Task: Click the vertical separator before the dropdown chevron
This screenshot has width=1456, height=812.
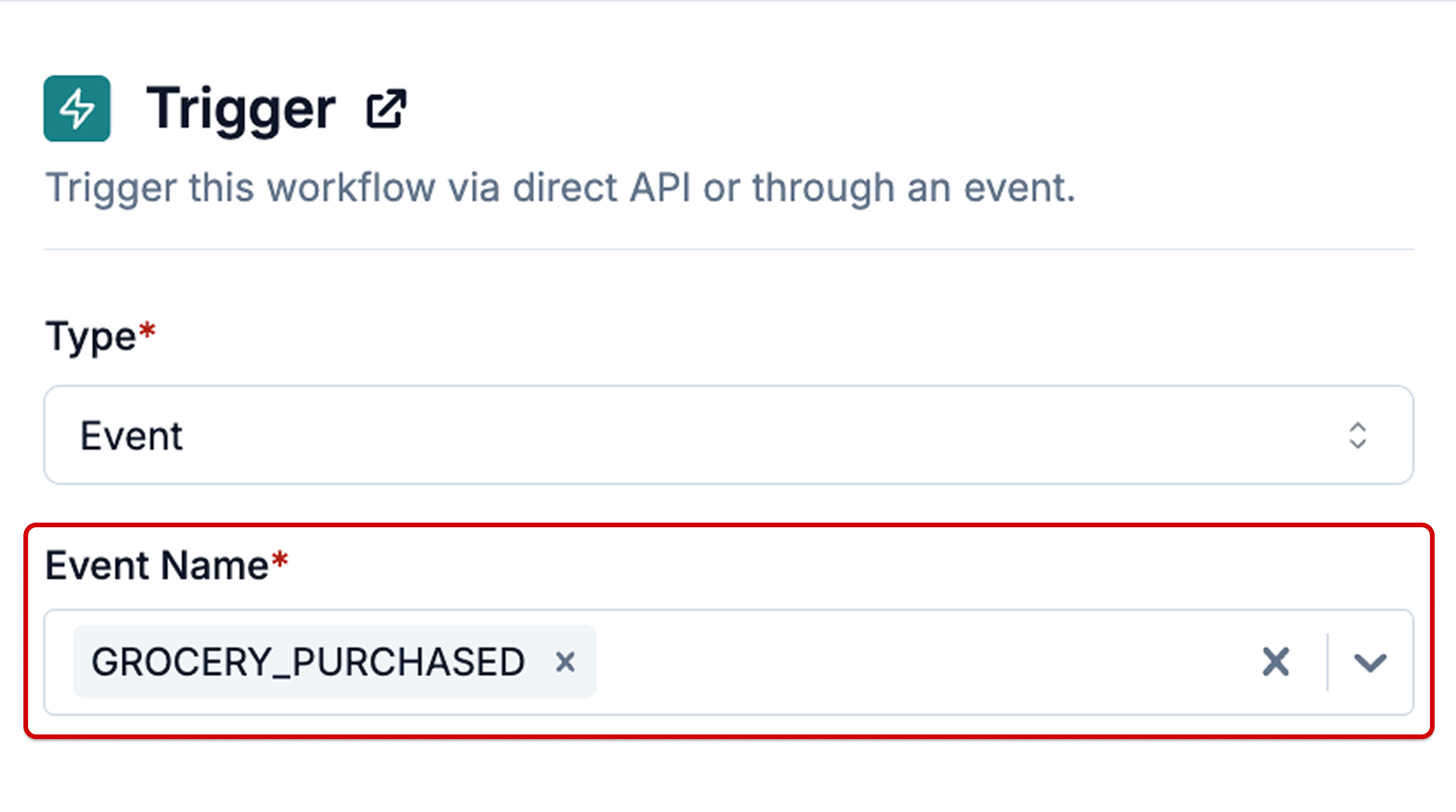Action: point(1328,662)
